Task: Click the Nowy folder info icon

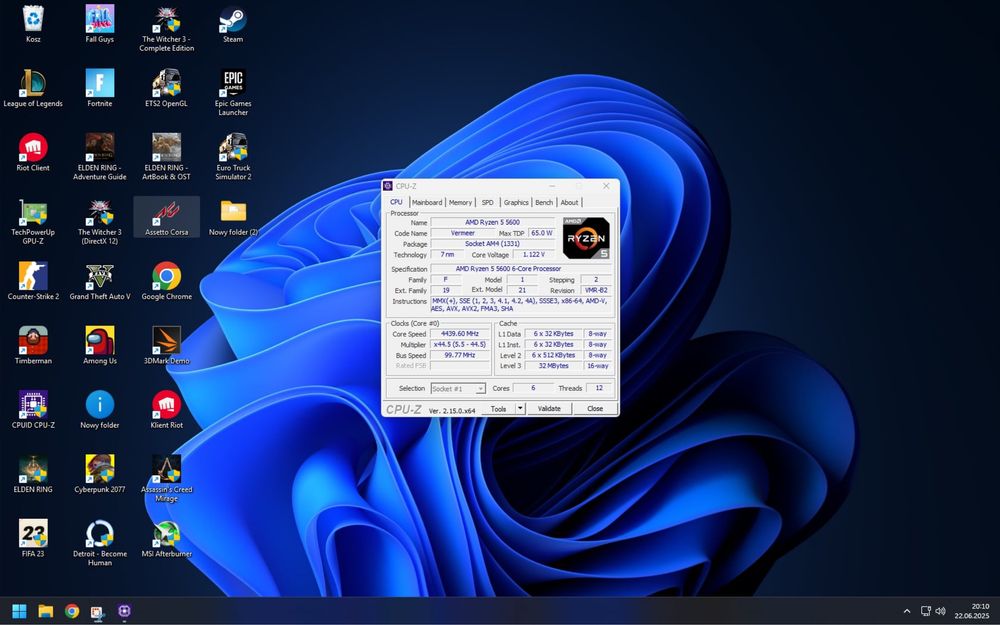Action: click(x=99, y=410)
